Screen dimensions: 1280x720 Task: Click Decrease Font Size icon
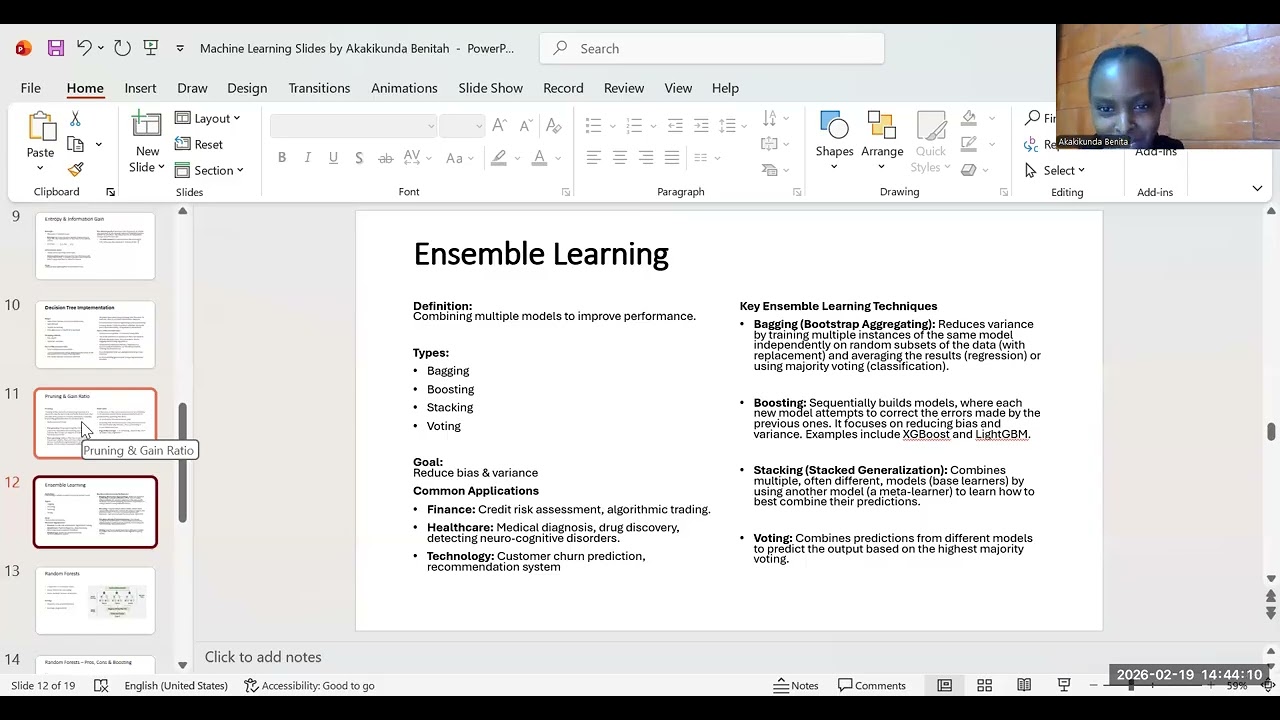coord(525,125)
